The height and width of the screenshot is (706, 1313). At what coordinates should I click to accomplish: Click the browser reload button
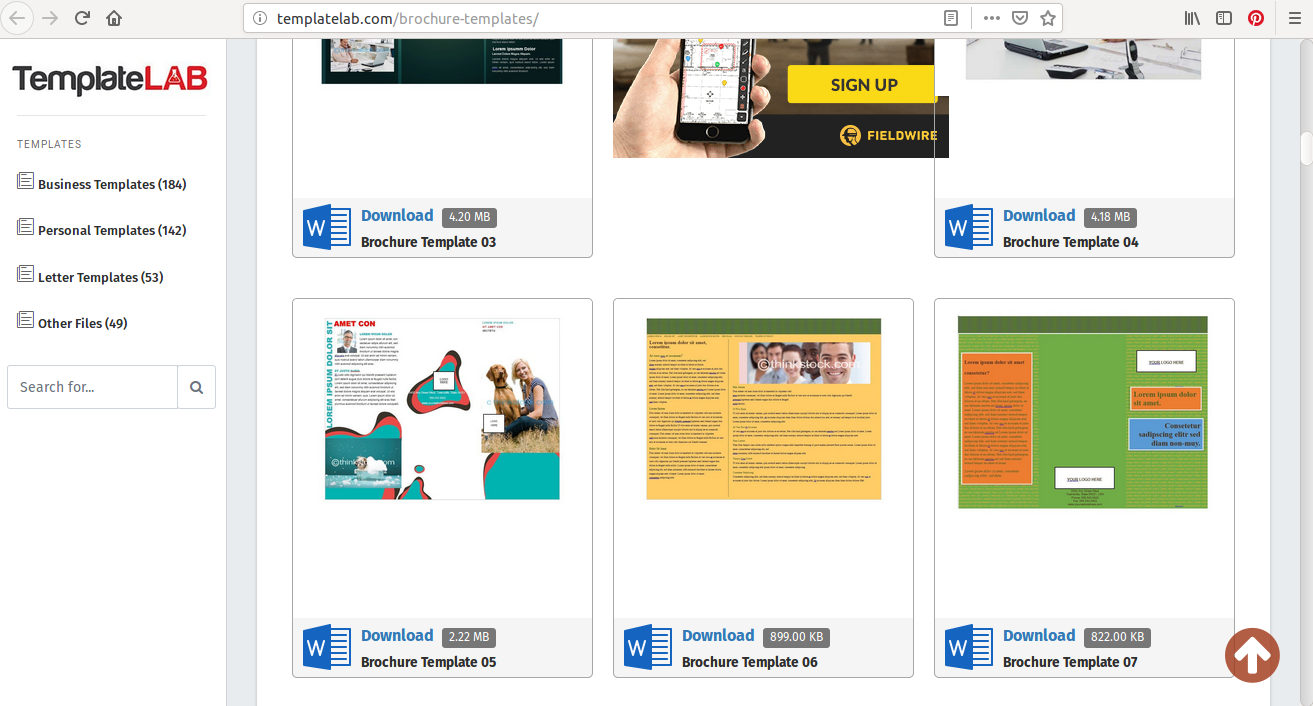click(x=82, y=18)
